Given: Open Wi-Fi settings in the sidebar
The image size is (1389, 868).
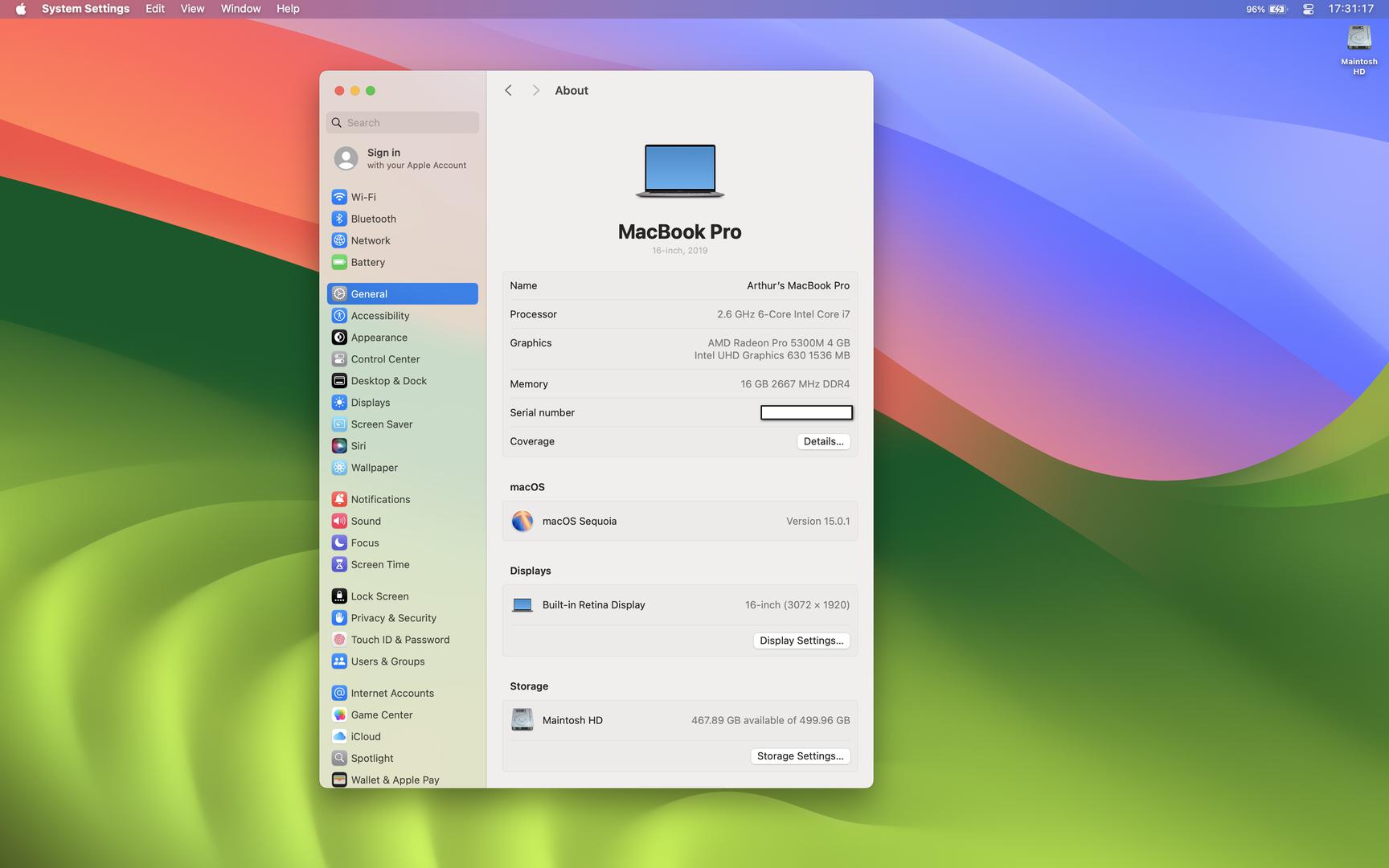Looking at the screenshot, I should click(x=363, y=197).
